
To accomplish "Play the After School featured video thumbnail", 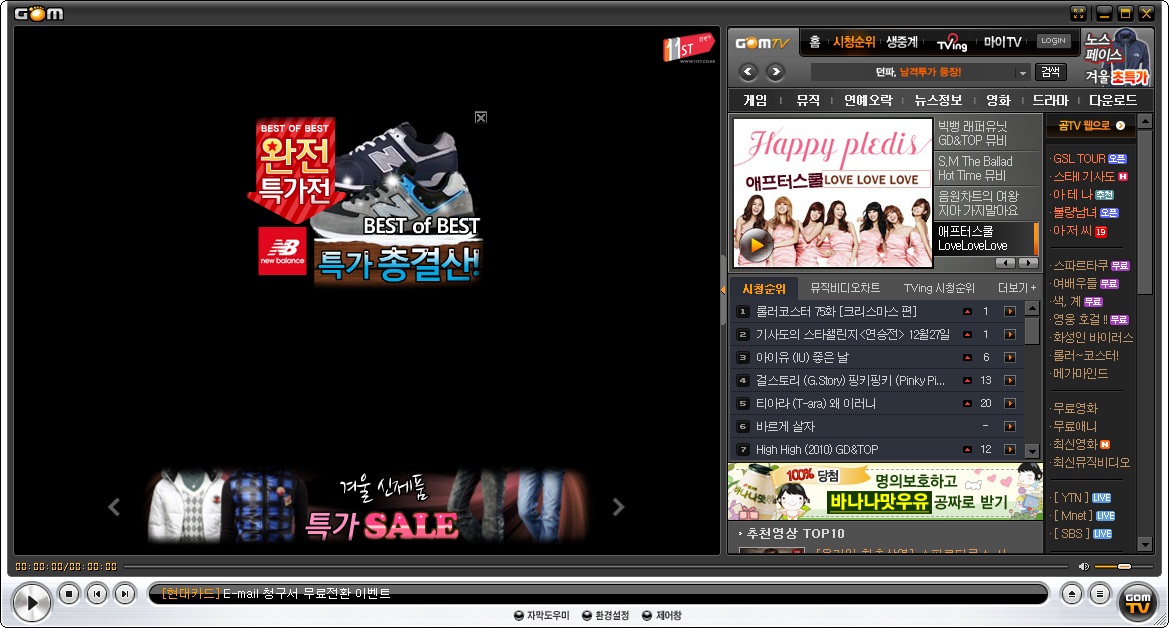I will pyautogui.click(x=833, y=192).
